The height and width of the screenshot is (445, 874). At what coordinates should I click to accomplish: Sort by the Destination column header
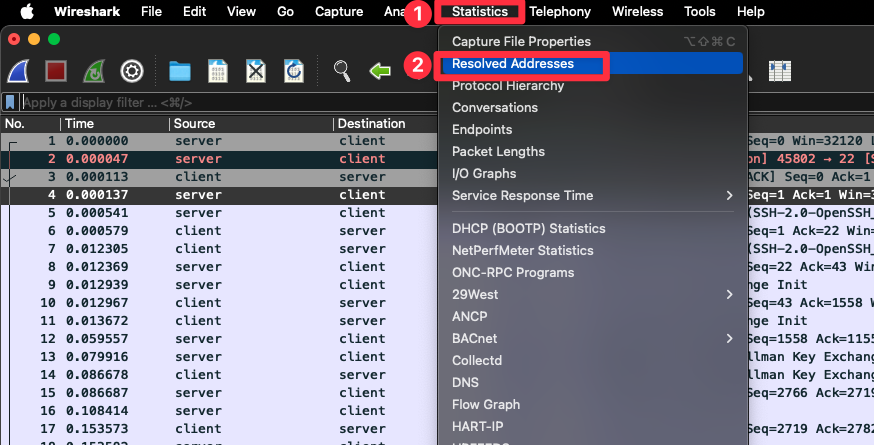coord(386,124)
